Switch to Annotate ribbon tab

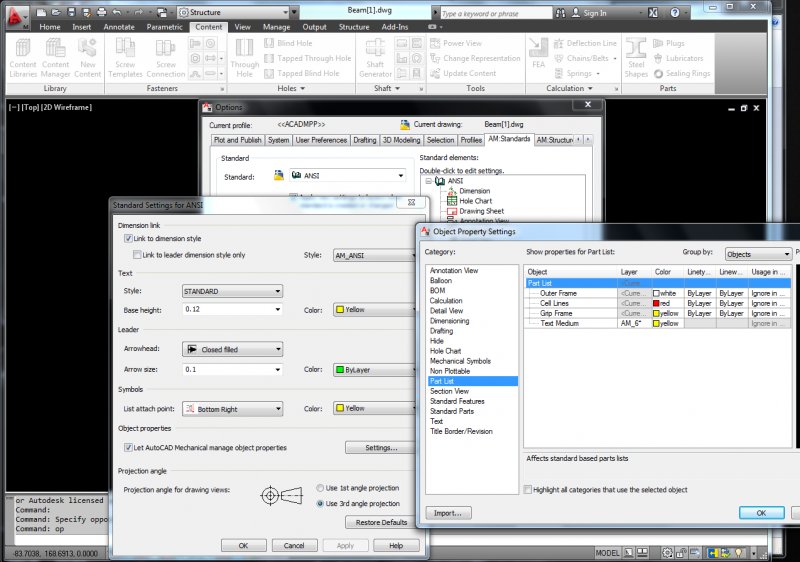[119, 27]
